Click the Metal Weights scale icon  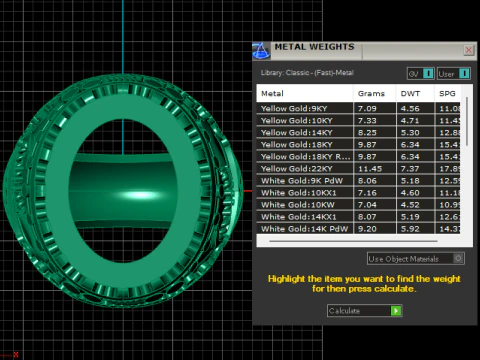click(x=261, y=51)
